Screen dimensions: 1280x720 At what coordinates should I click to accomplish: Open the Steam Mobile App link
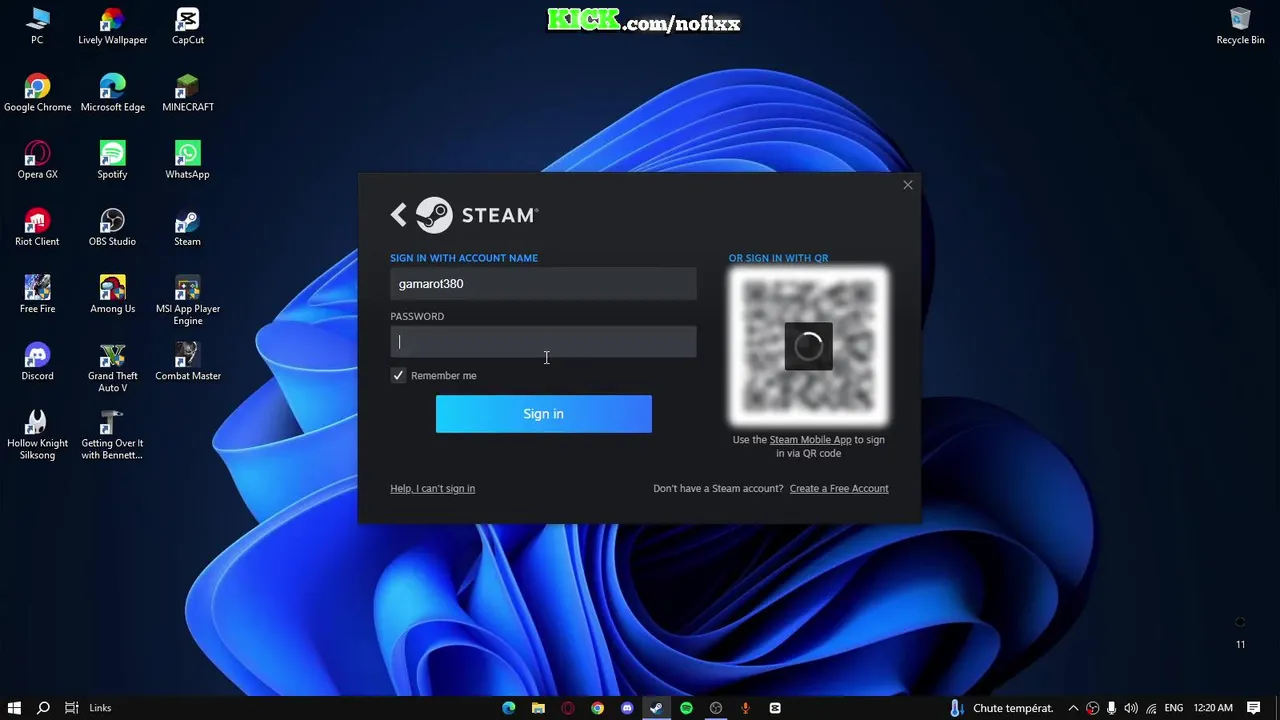[x=810, y=440]
